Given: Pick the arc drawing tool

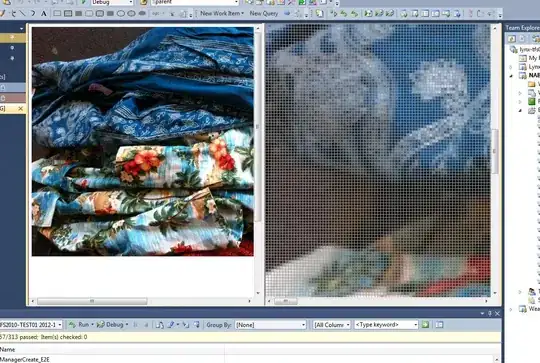Looking at the screenshot, I should [33, 14].
